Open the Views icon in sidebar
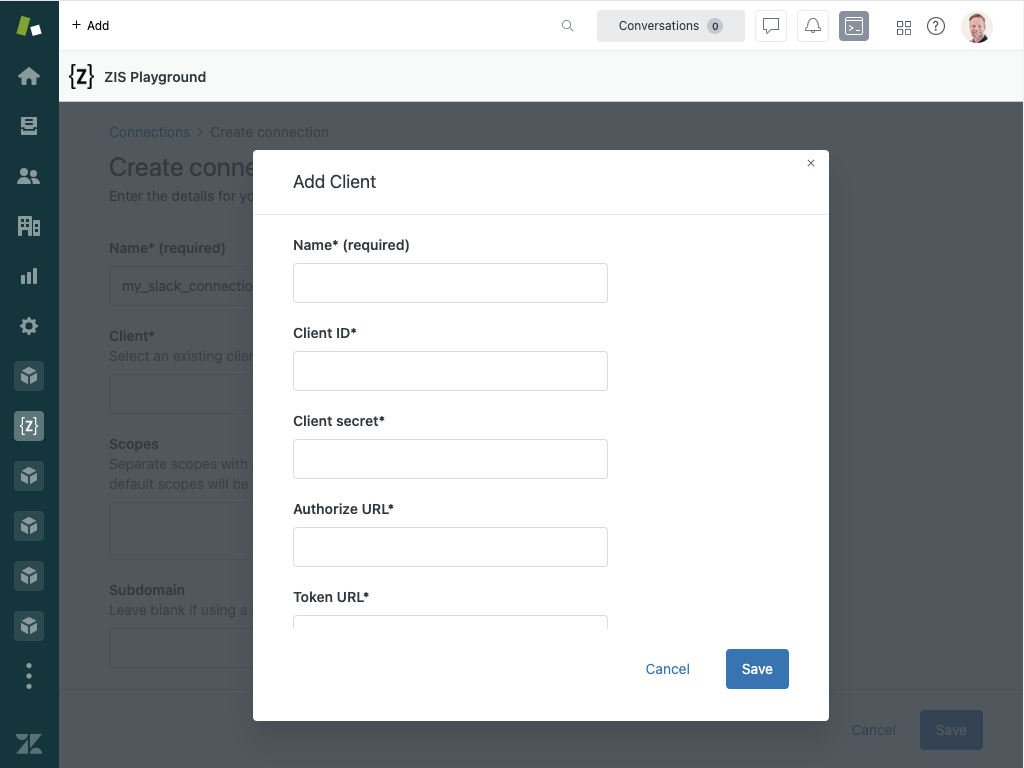The image size is (1024, 768). pos(29,126)
